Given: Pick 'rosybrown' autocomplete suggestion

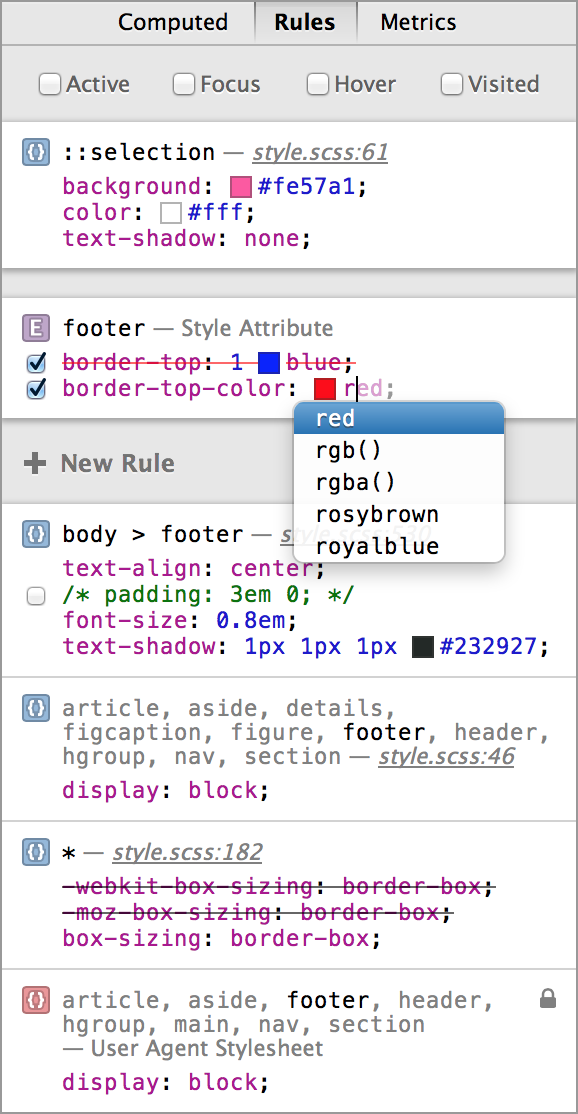Looking at the screenshot, I should point(399,514).
